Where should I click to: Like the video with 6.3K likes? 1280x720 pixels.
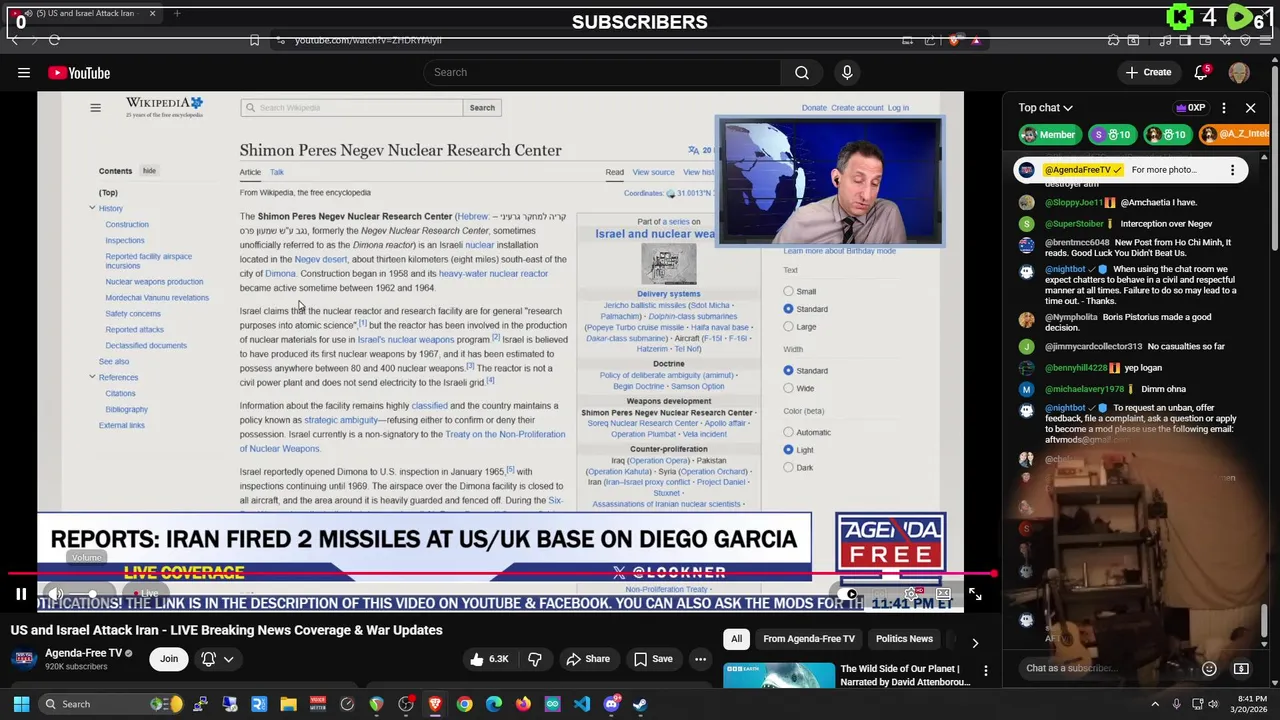[488, 659]
